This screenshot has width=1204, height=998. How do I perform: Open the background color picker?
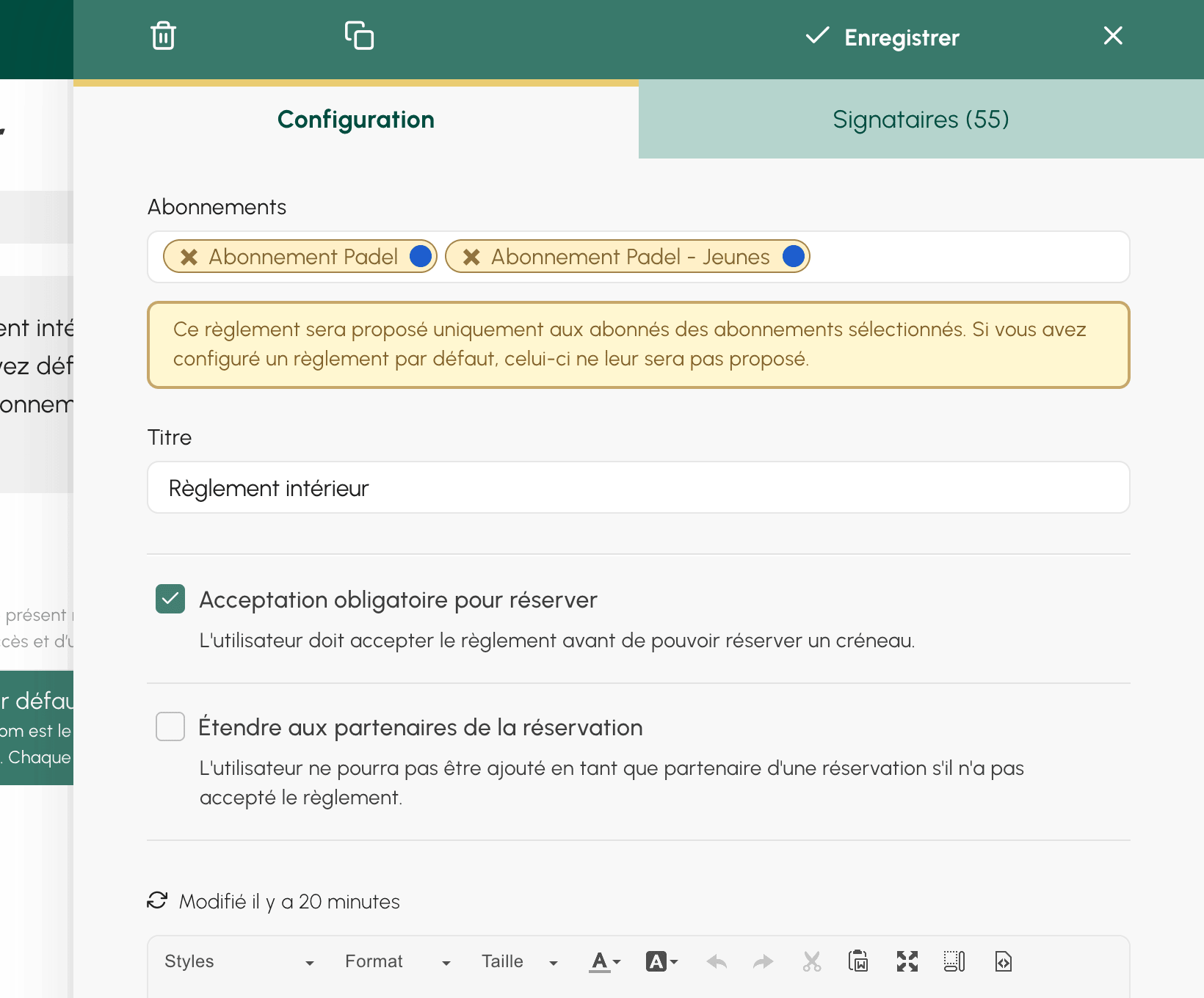[x=661, y=961]
